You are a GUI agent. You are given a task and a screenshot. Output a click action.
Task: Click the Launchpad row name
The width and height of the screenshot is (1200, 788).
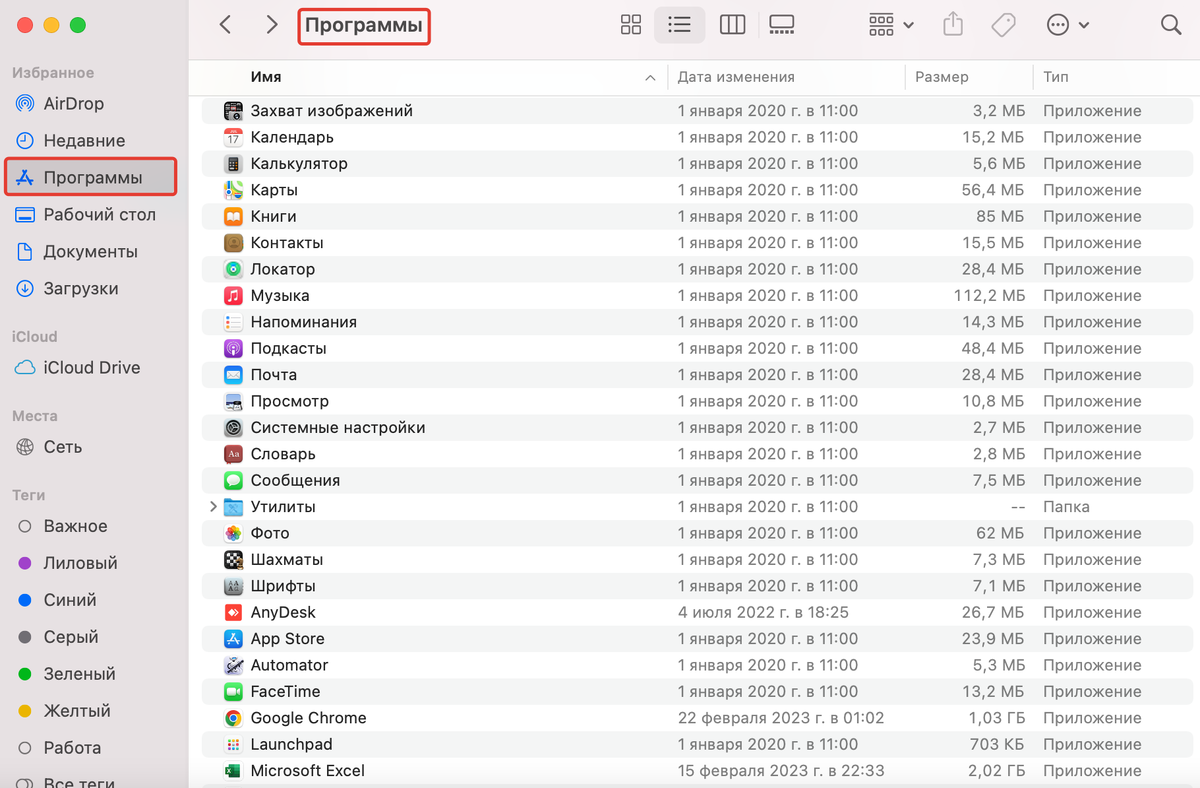291,745
